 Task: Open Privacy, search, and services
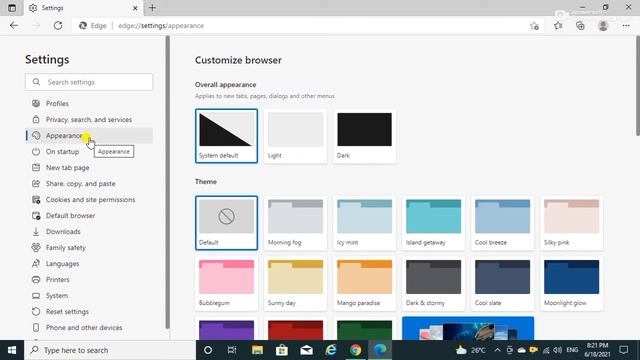pyautogui.click(x=90, y=120)
